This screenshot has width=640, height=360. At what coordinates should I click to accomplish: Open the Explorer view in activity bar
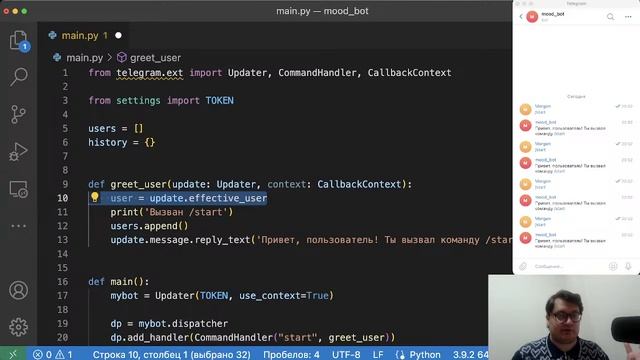[18, 40]
